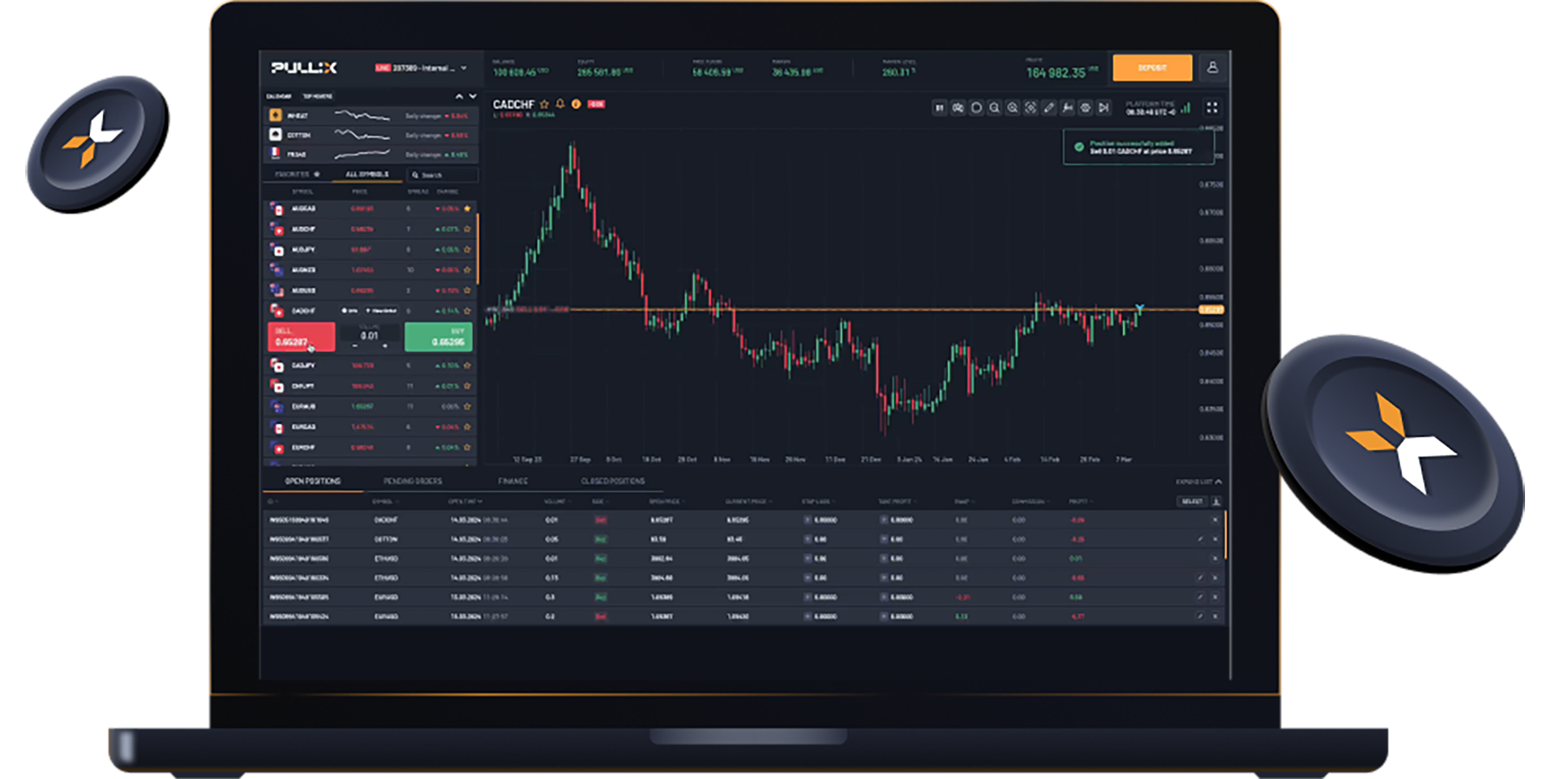Click the CADCHF price alert bell
The height and width of the screenshot is (779, 1568).
[560, 104]
